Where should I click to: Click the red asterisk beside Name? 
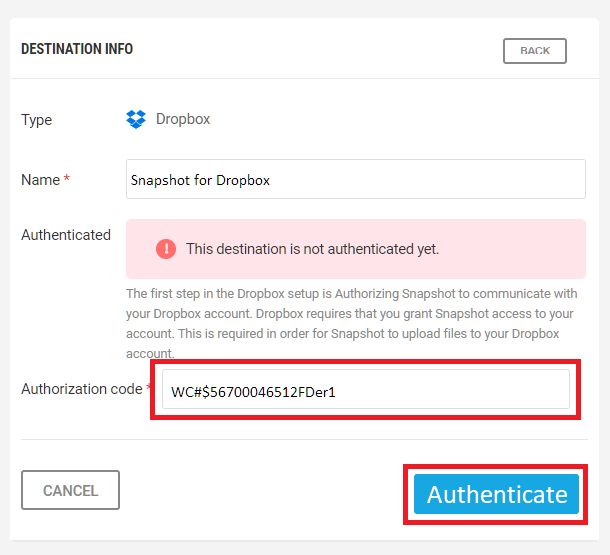tap(67, 180)
